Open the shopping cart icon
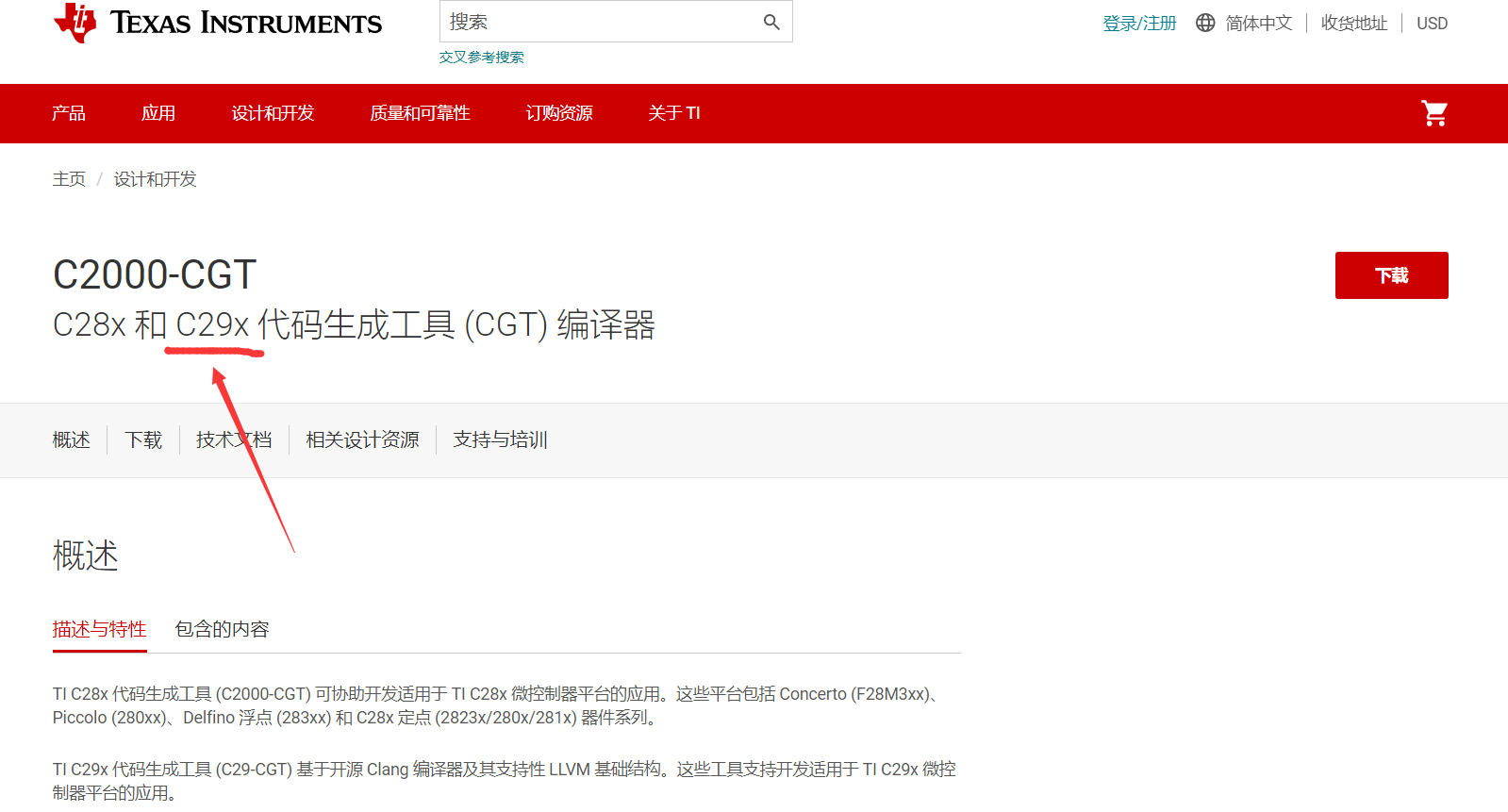This screenshot has height=812, width=1508. tap(1434, 113)
